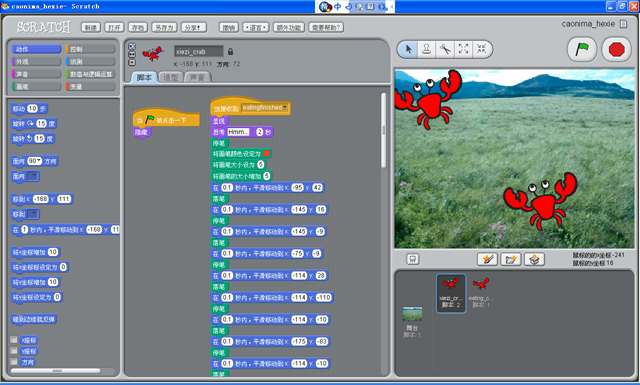The image size is (640, 385).
Task: Open the 语言 language menu
Action: [256, 27]
